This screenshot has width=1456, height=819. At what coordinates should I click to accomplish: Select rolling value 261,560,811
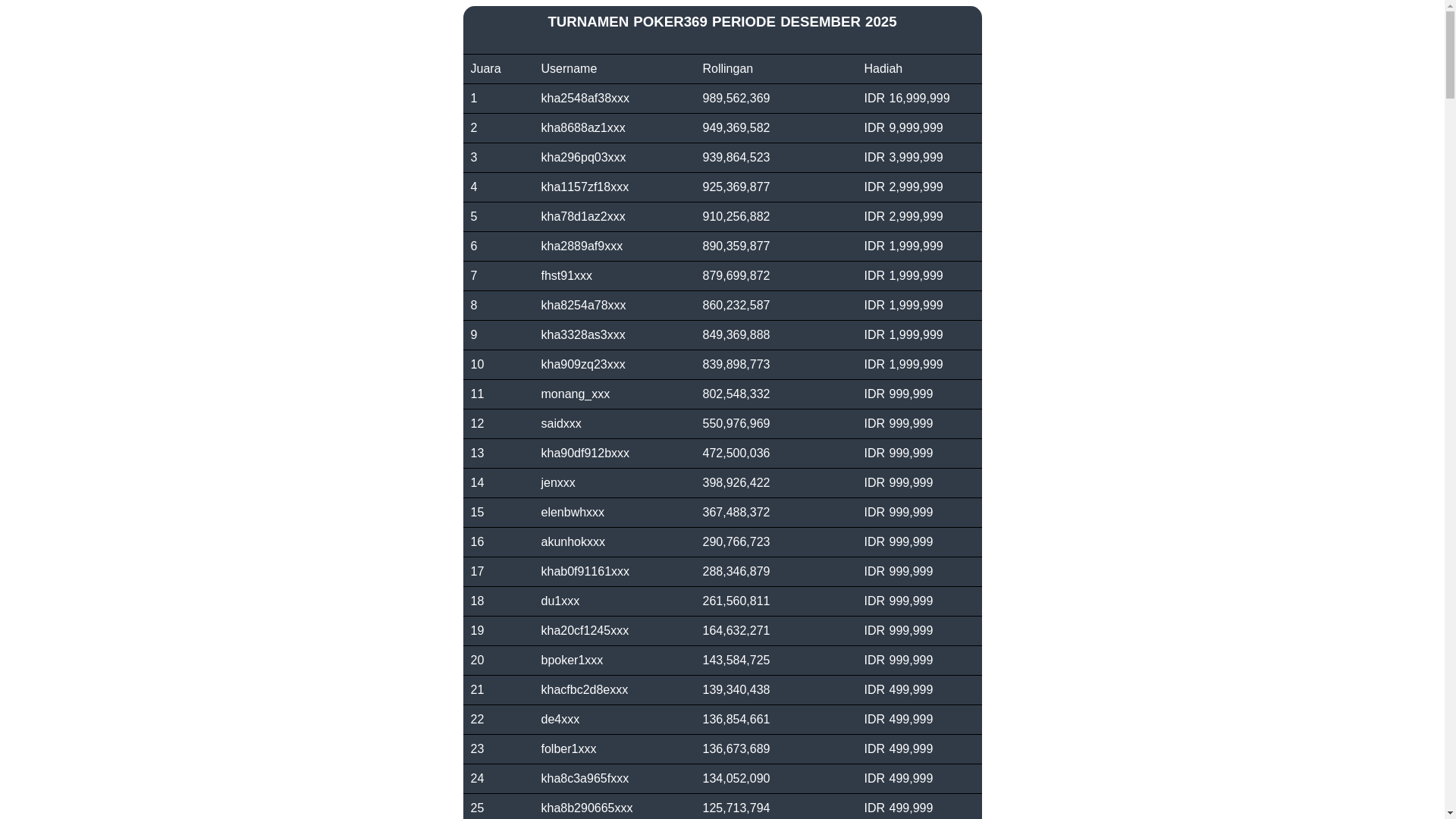[735, 601]
